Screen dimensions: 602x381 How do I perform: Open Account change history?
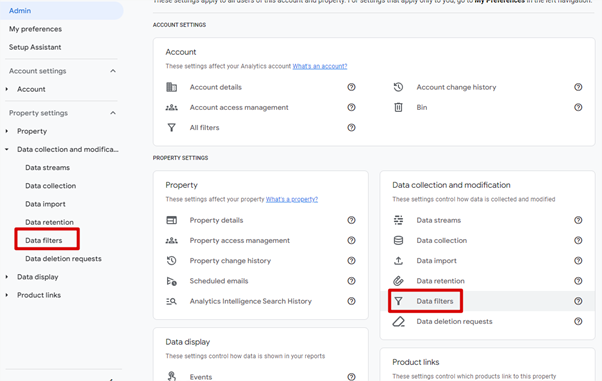pyautogui.click(x=456, y=87)
